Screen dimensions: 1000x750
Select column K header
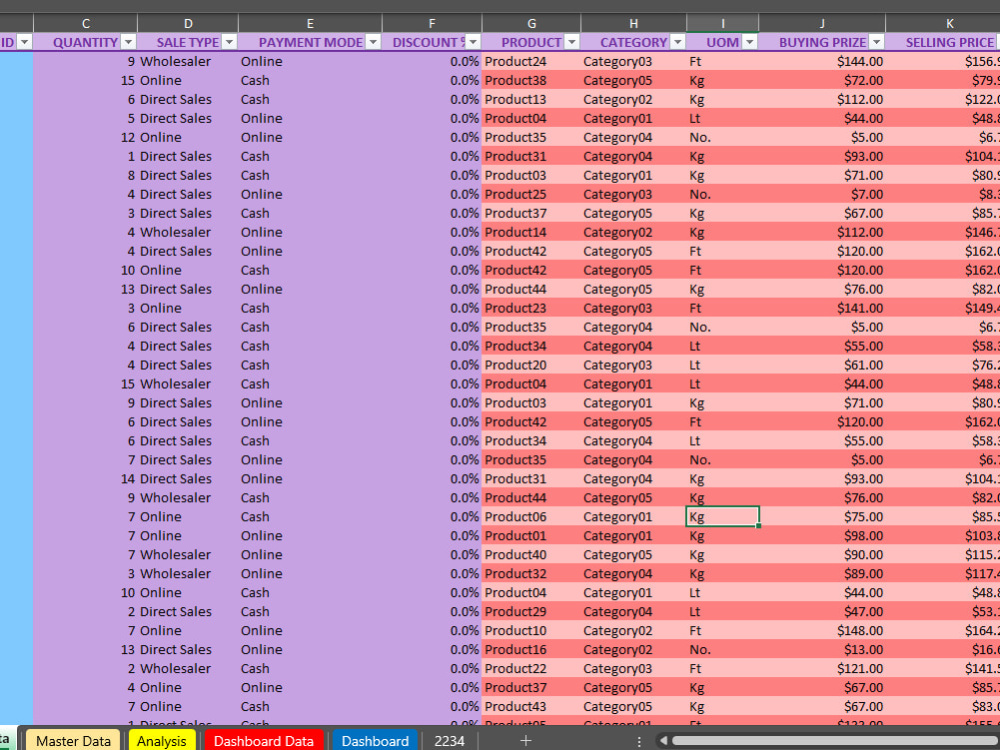(x=943, y=24)
